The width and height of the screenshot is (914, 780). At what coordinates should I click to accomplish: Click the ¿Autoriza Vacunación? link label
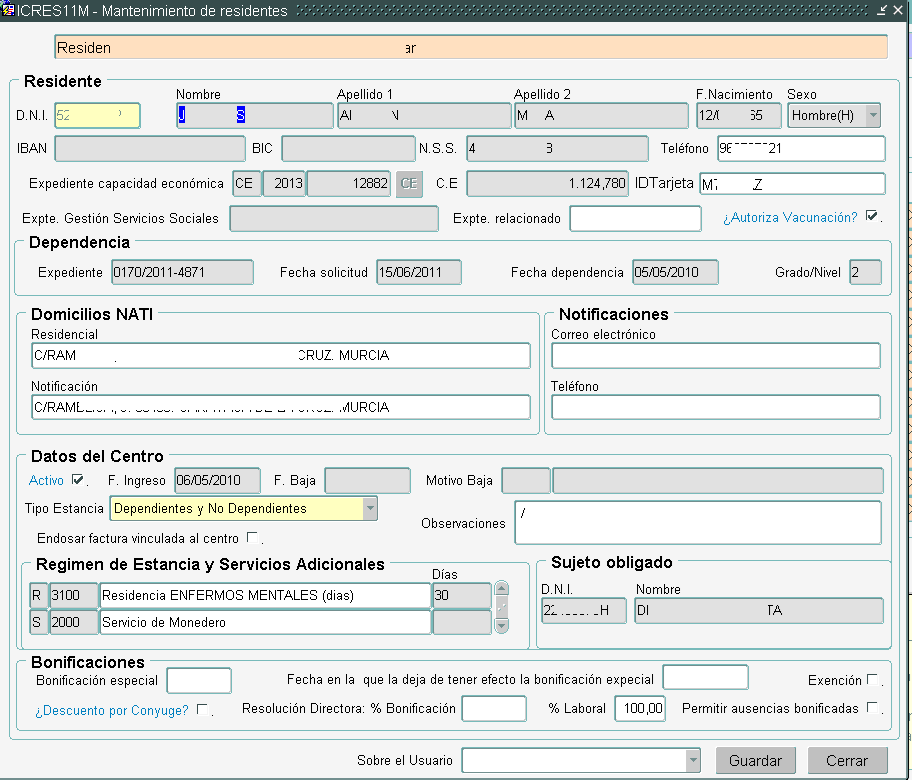click(x=790, y=217)
